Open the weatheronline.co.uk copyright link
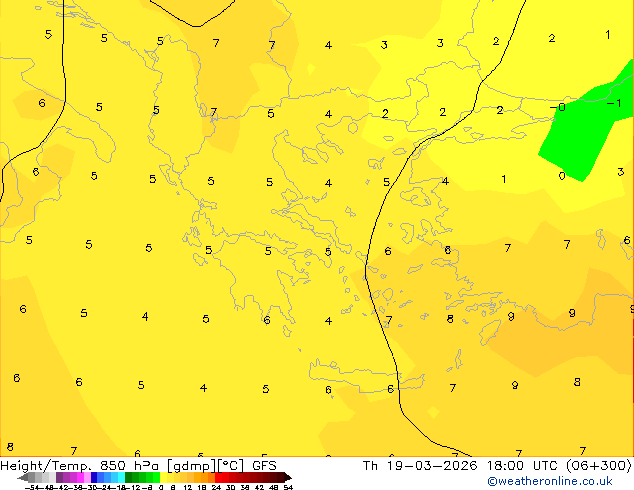 550,481
